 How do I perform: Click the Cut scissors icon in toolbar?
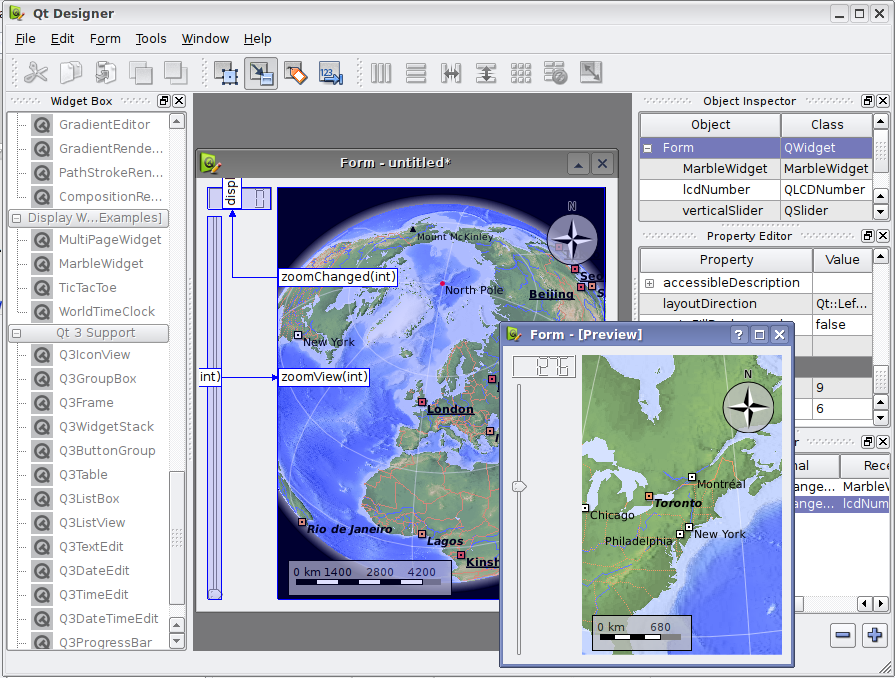37,72
